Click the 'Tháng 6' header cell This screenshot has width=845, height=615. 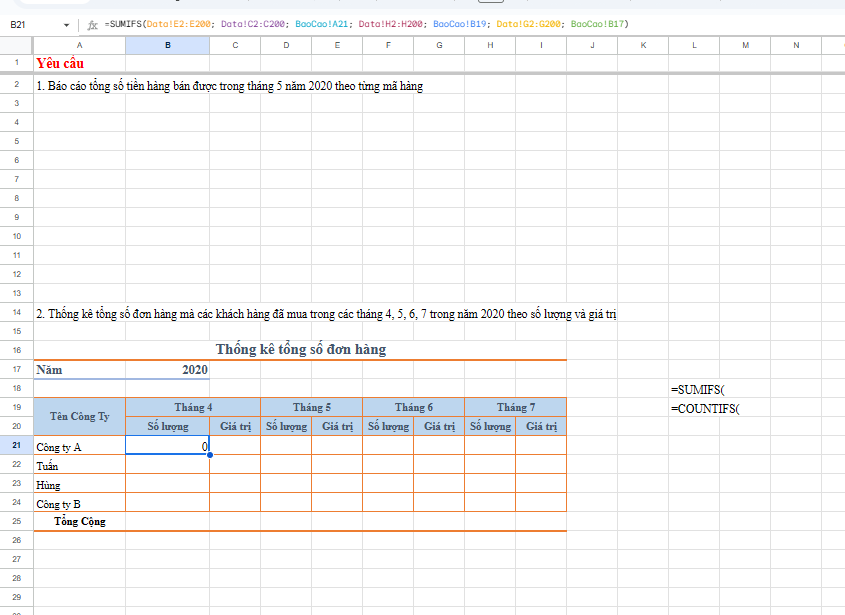pyautogui.click(x=413, y=407)
